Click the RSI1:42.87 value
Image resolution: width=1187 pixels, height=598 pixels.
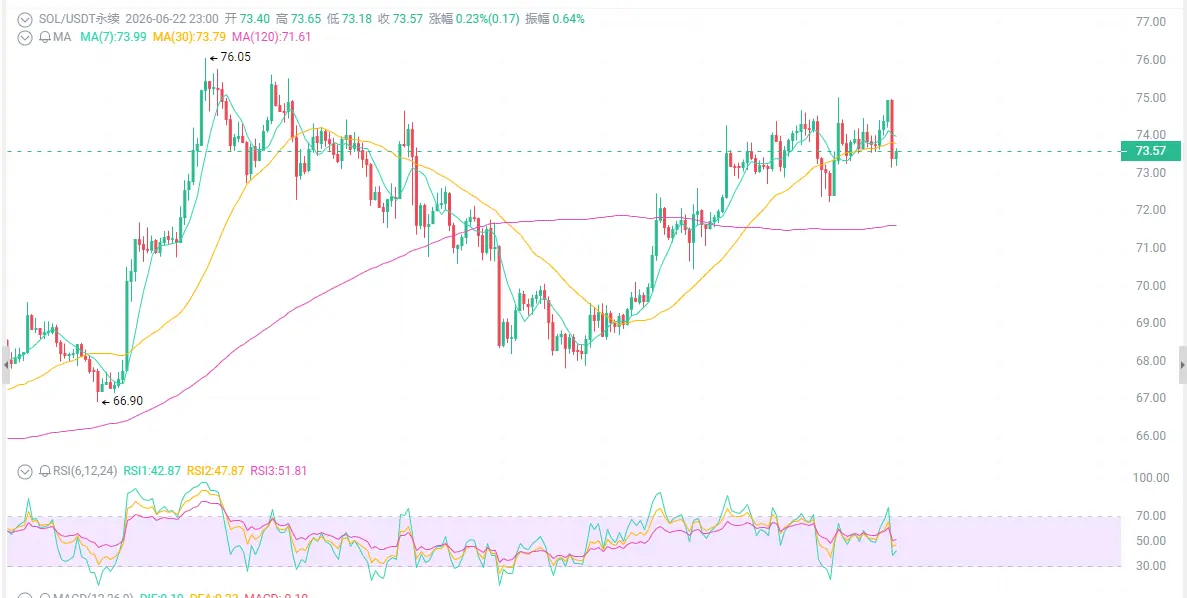tap(152, 471)
